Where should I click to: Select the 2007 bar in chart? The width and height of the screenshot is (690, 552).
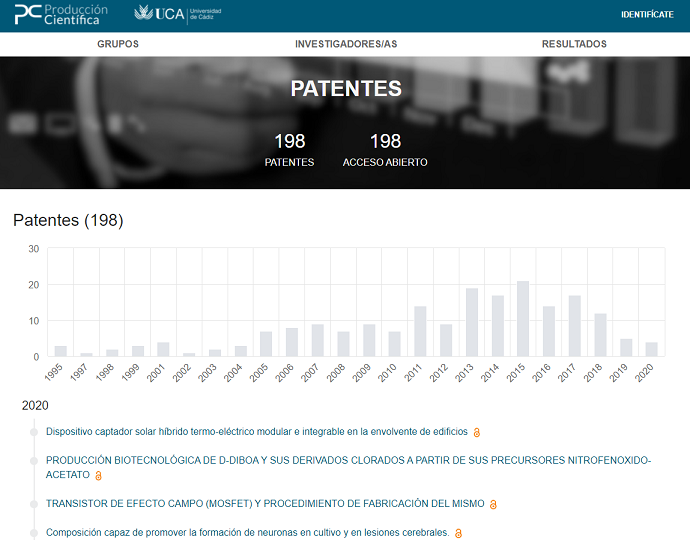(318, 341)
